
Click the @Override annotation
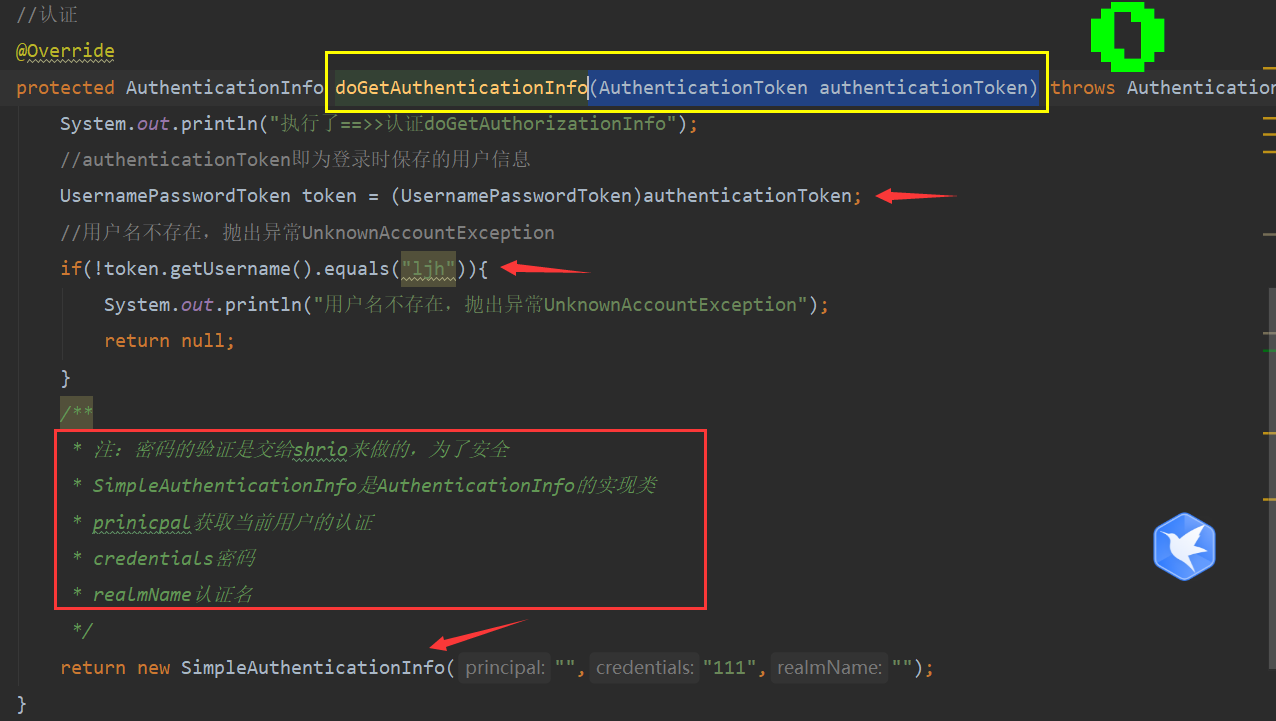tap(65, 51)
